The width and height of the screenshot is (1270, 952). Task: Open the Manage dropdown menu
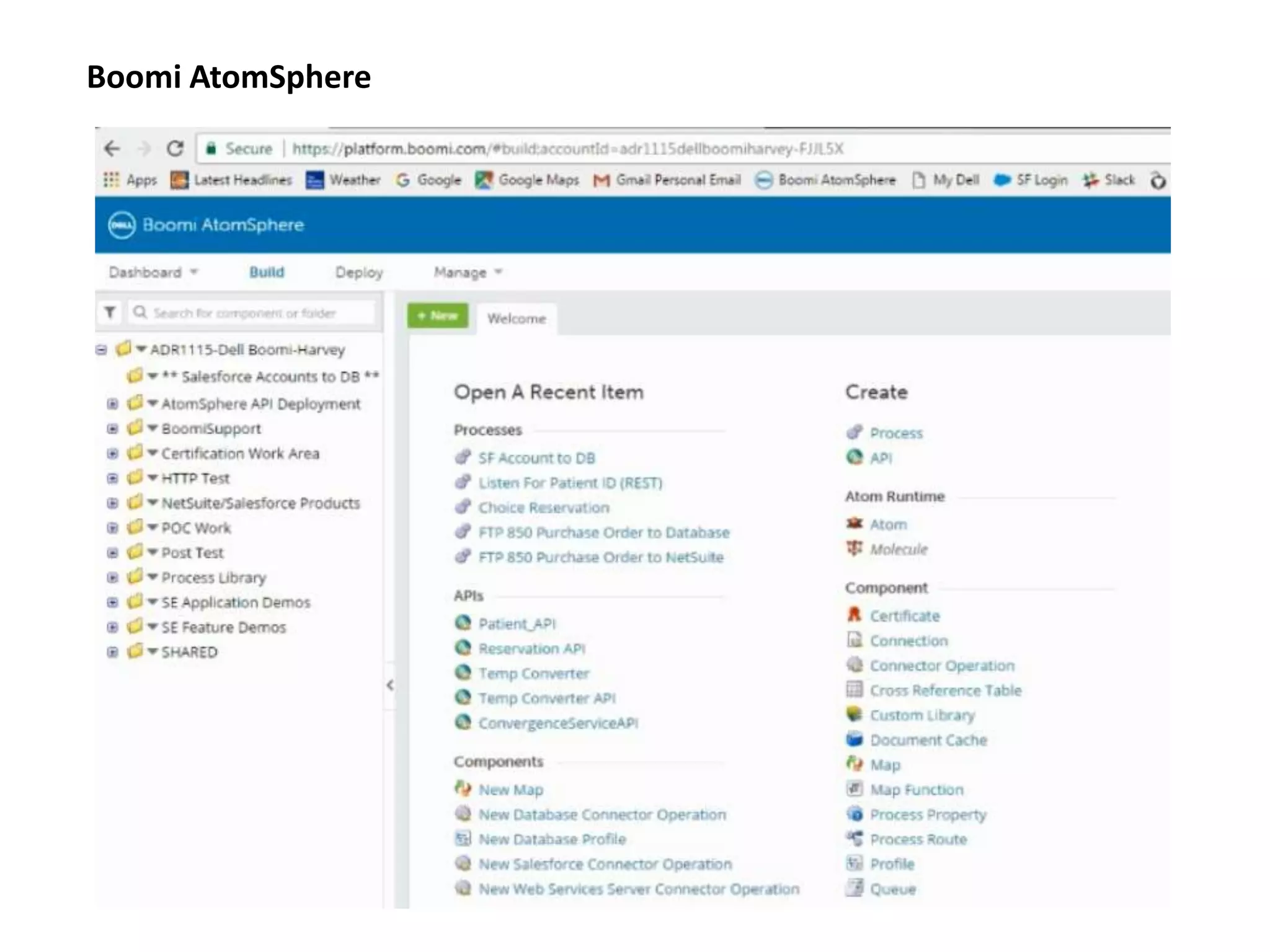tap(468, 272)
